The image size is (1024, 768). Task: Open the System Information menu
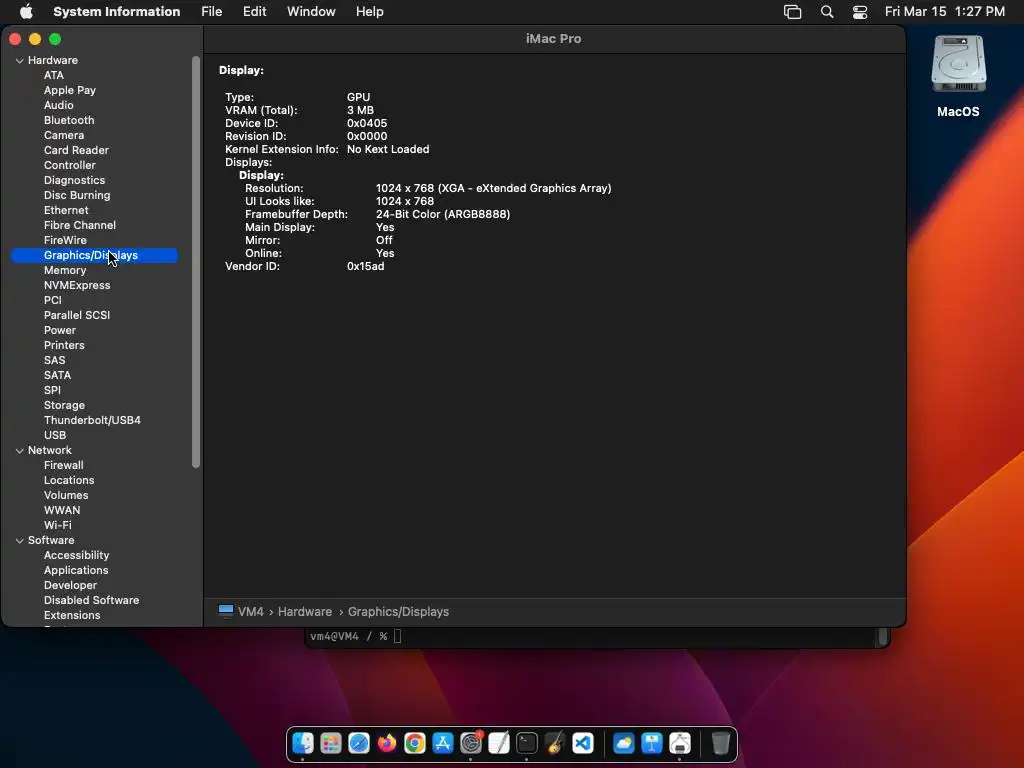click(117, 12)
